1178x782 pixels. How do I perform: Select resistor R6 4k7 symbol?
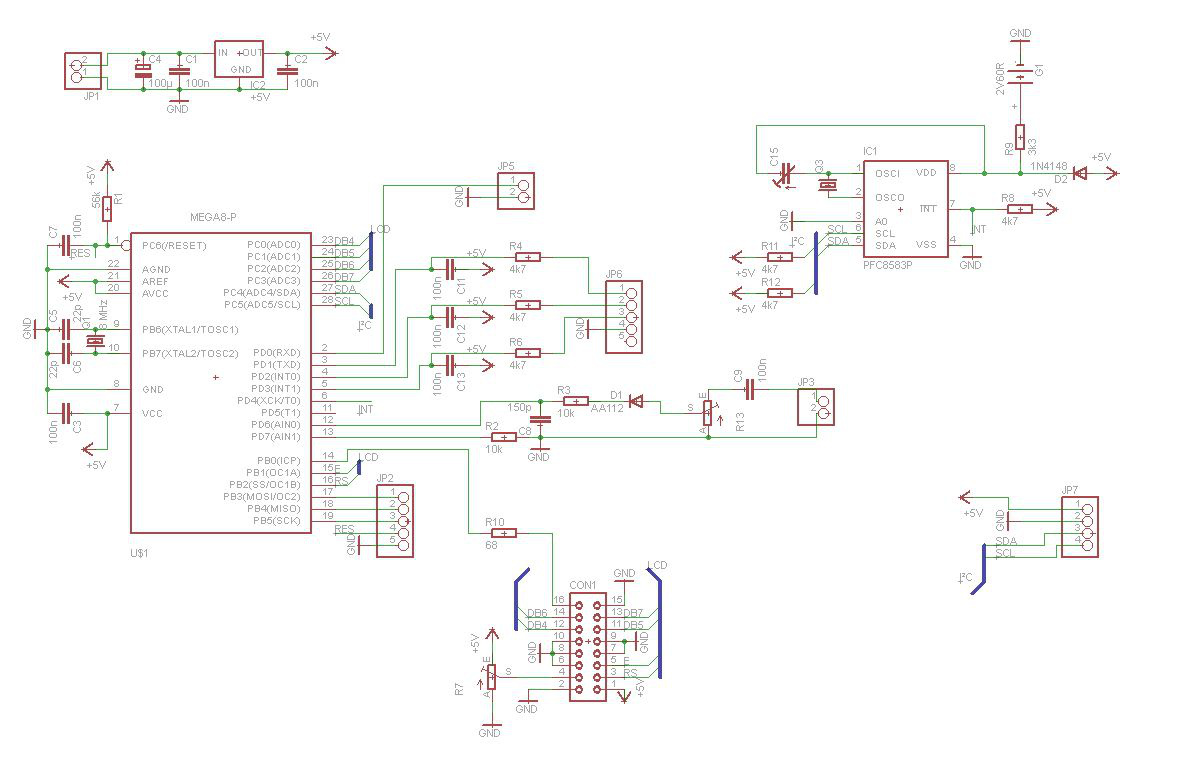pos(528,353)
